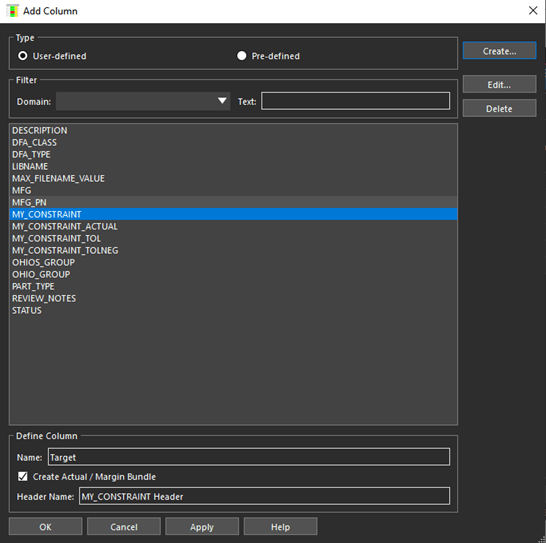Click the Apply button
Viewport: 546px width, 543px height.
pos(202,526)
